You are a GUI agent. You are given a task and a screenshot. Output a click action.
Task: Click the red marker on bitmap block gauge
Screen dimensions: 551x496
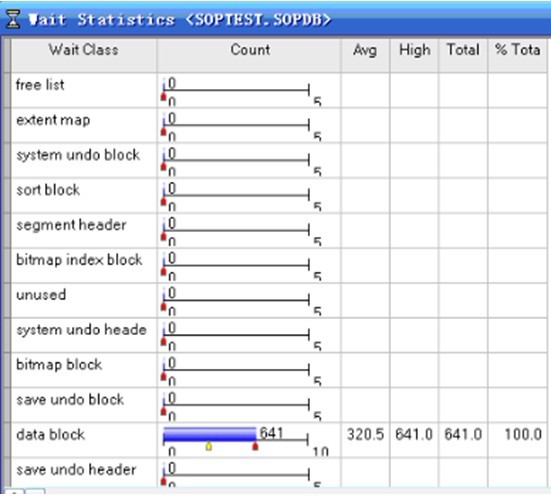(x=163, y=376)
